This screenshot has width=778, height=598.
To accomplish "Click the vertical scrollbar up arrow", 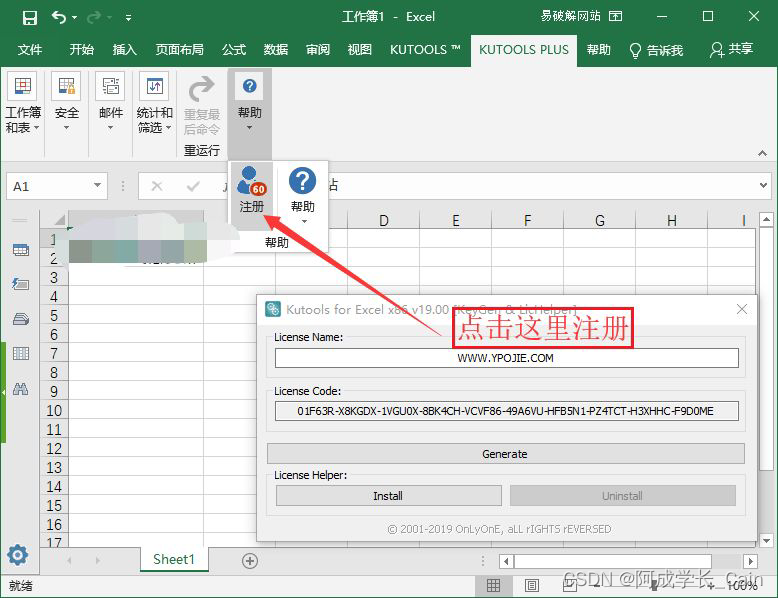I will coord(766,219).
